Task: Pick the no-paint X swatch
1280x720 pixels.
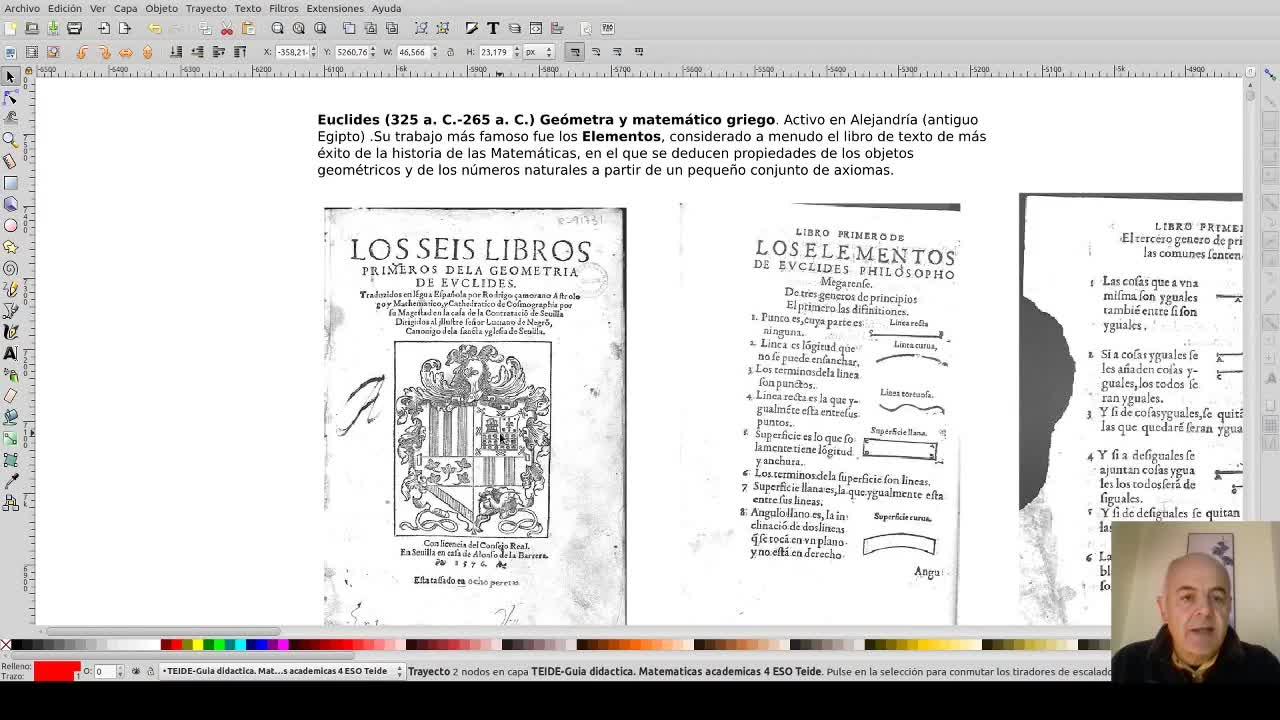Action: [x=5, y=645]
